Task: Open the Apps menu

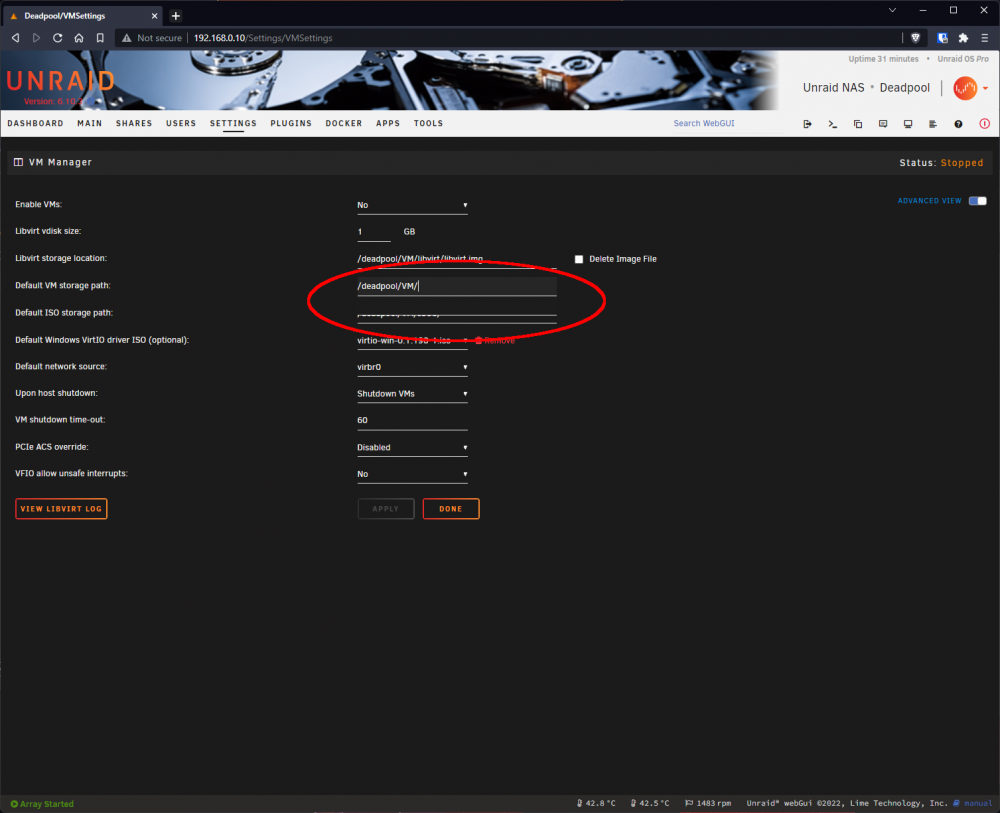Action: [x=388, y=124]
